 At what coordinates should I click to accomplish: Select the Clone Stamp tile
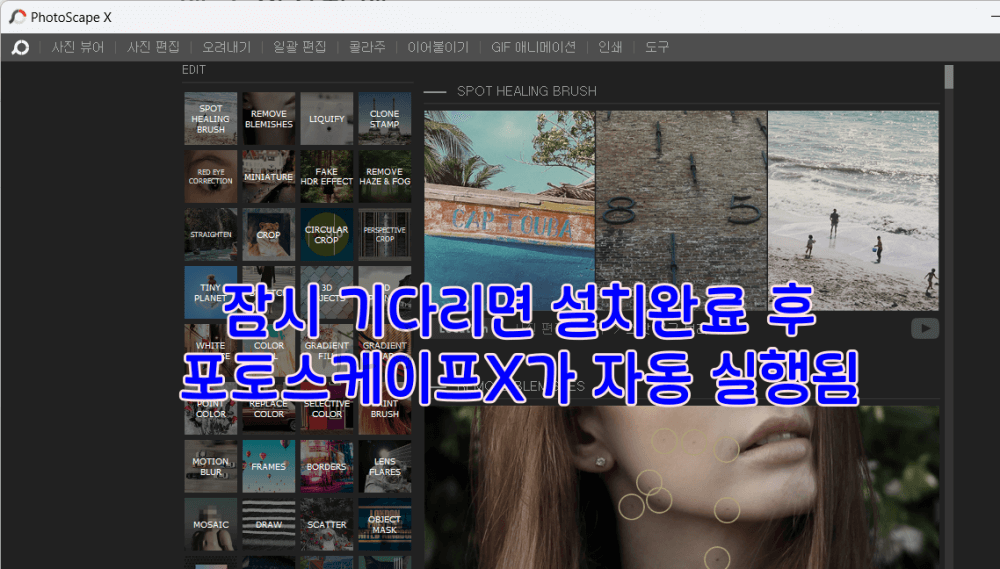[385, 119]
